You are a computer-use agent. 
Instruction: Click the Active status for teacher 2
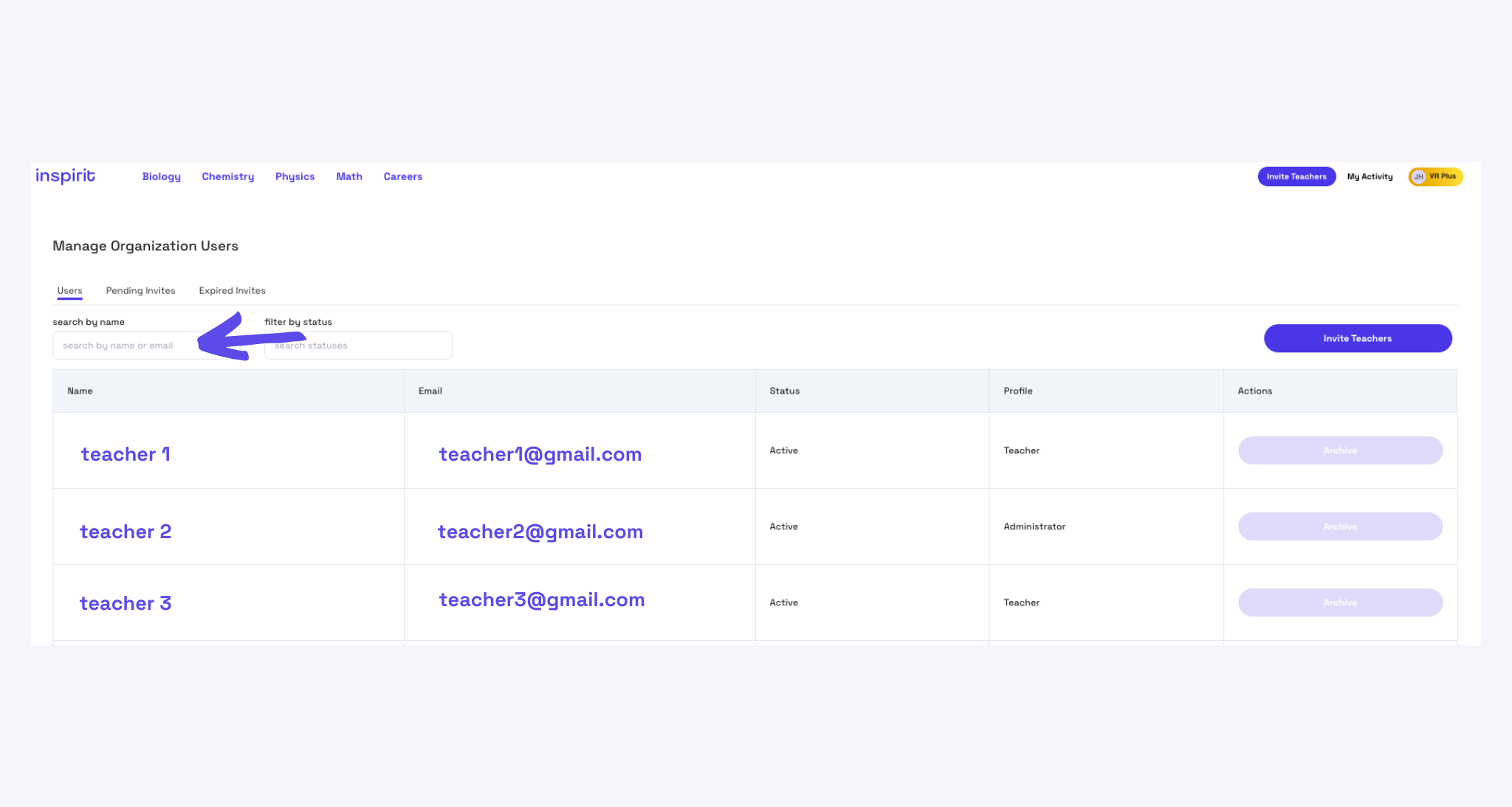784,526
